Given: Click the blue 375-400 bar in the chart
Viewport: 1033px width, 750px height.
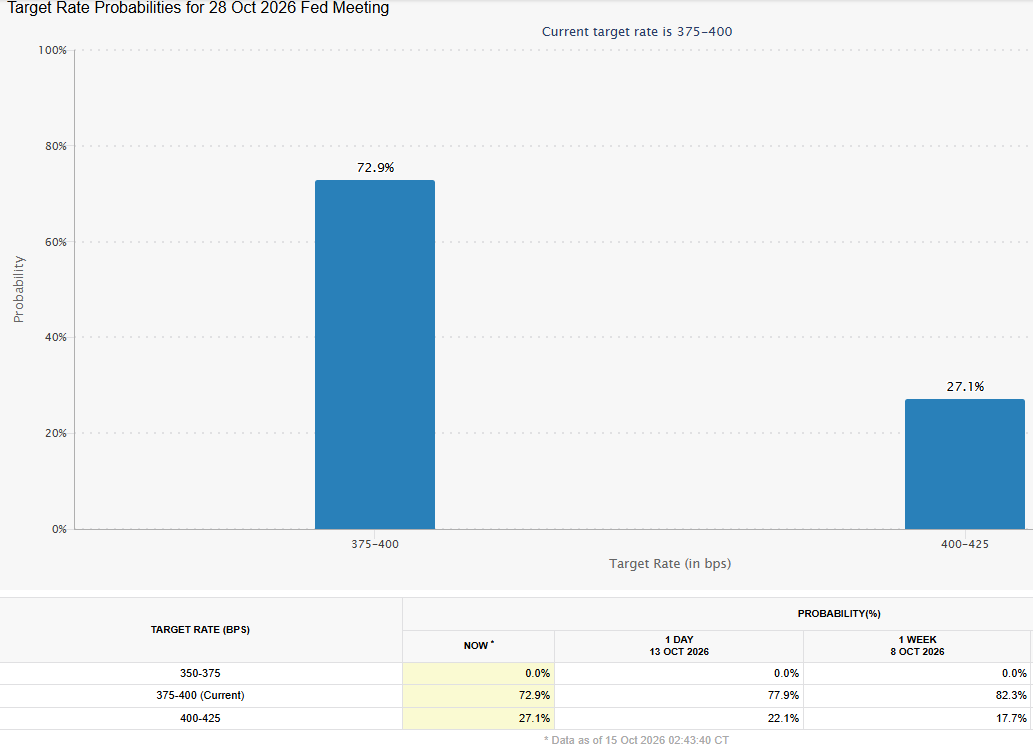Looking at the screenshot, I should [x=375, y=355].
